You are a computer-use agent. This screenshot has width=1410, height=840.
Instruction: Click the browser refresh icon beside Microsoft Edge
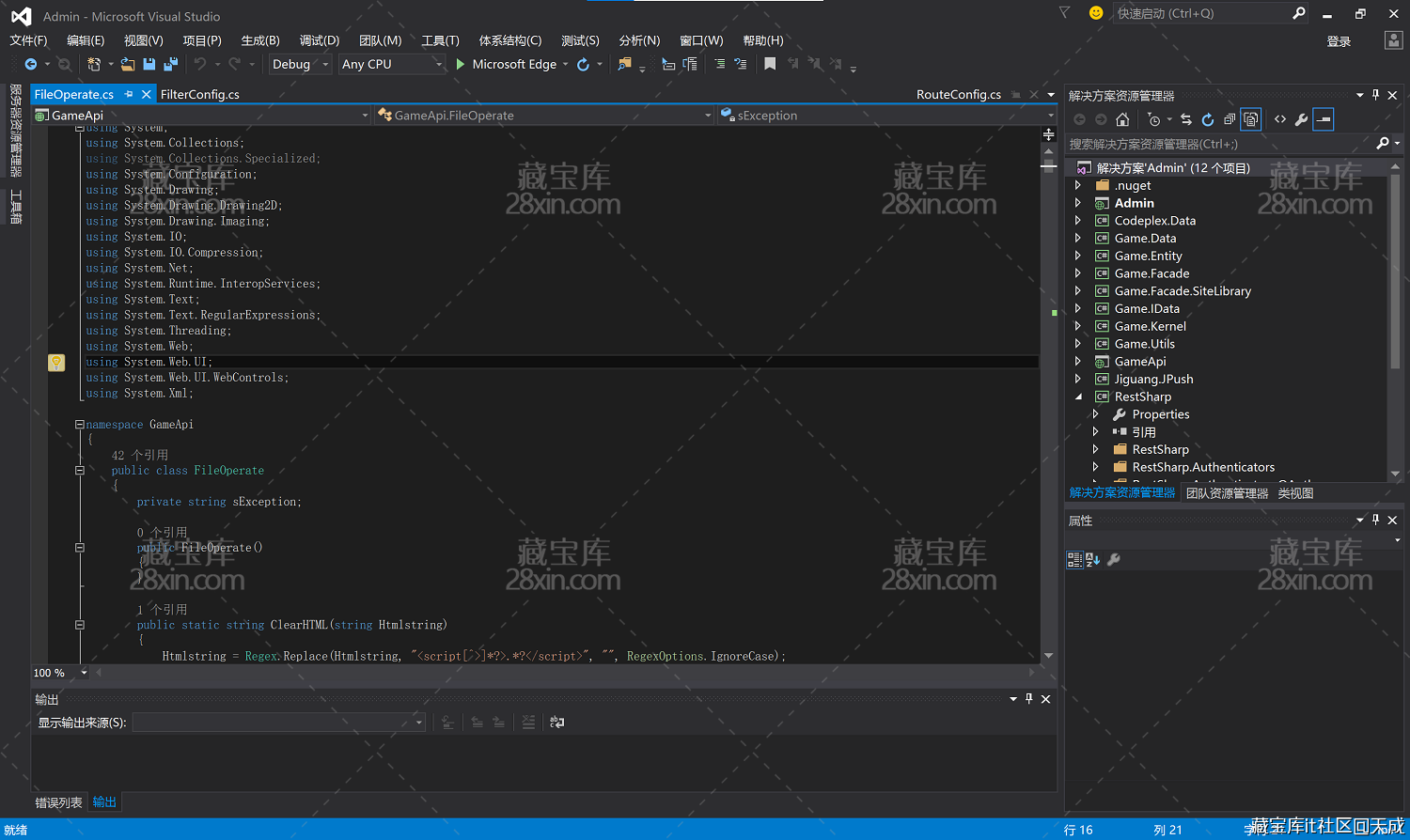583,64
